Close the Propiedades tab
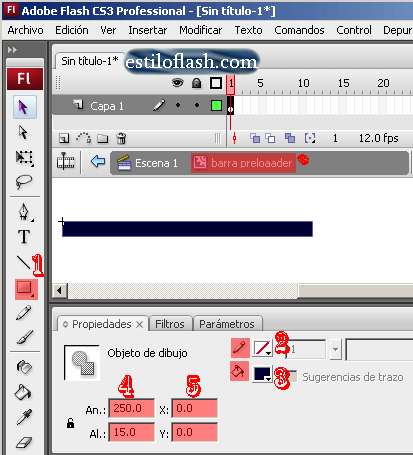The image size is (413, 455). point(140,324)
